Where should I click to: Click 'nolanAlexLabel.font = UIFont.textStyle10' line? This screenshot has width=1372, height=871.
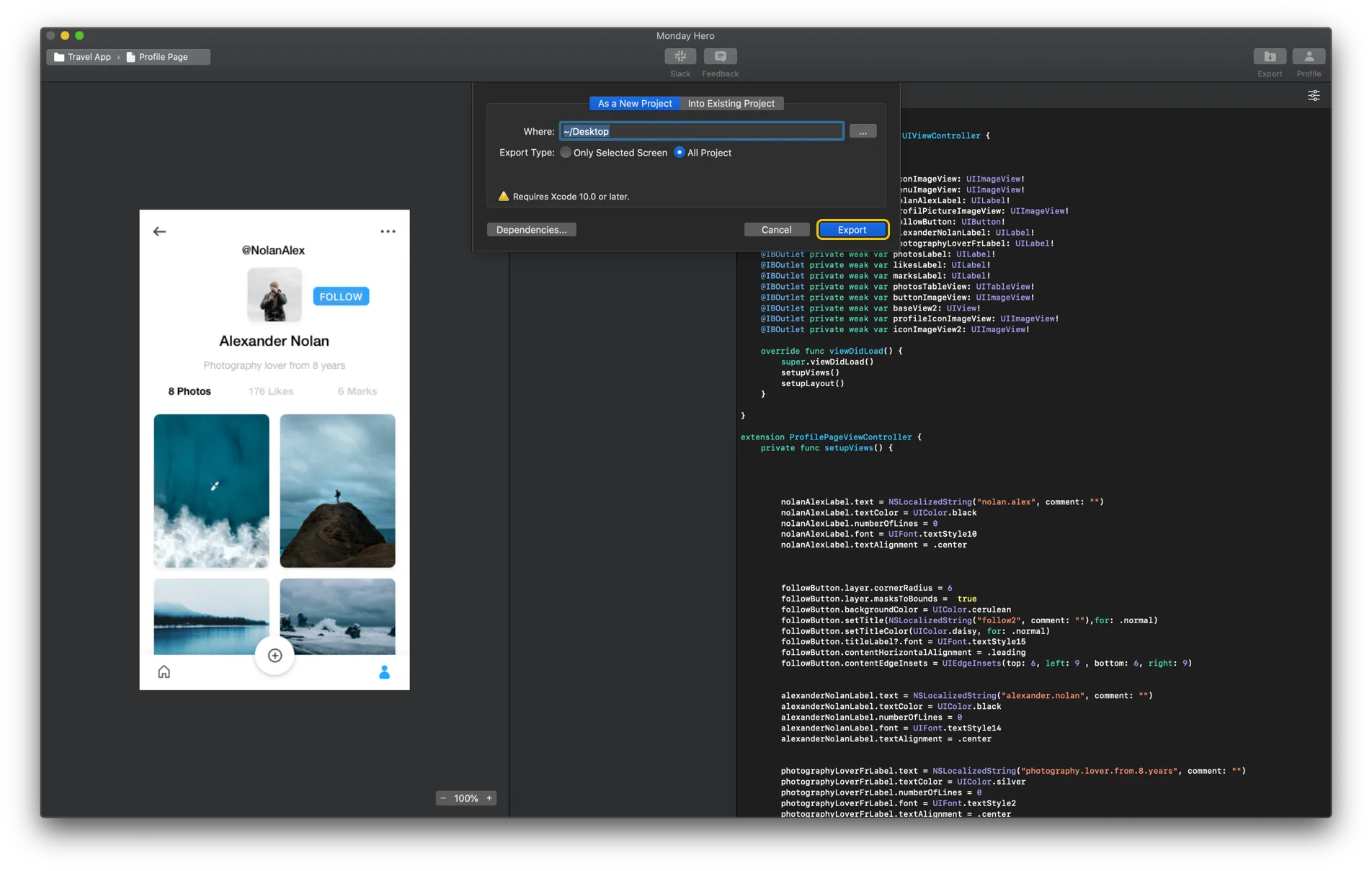click(878, 534)
